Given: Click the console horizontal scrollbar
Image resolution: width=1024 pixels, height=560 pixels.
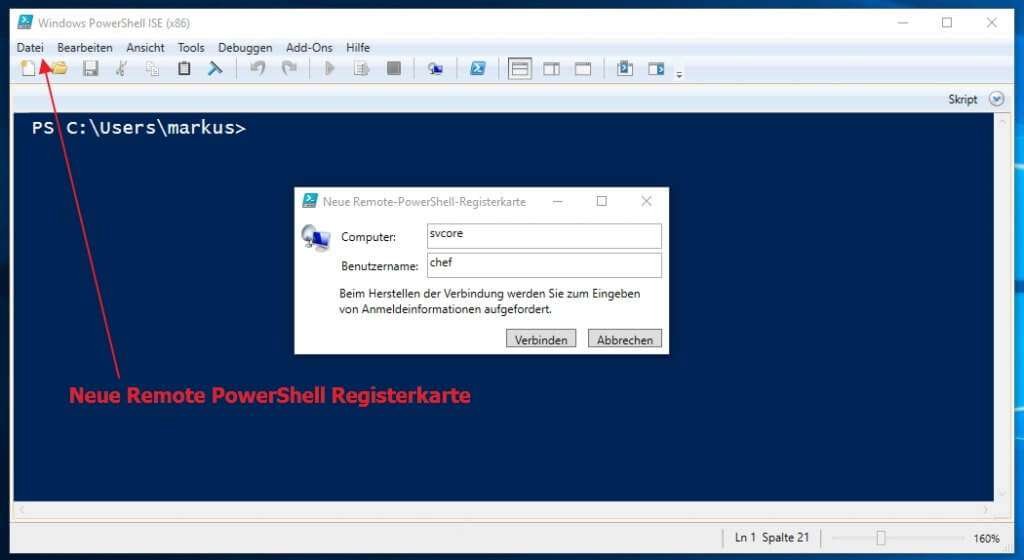Looking at the screenshot, I should point(503,509).
